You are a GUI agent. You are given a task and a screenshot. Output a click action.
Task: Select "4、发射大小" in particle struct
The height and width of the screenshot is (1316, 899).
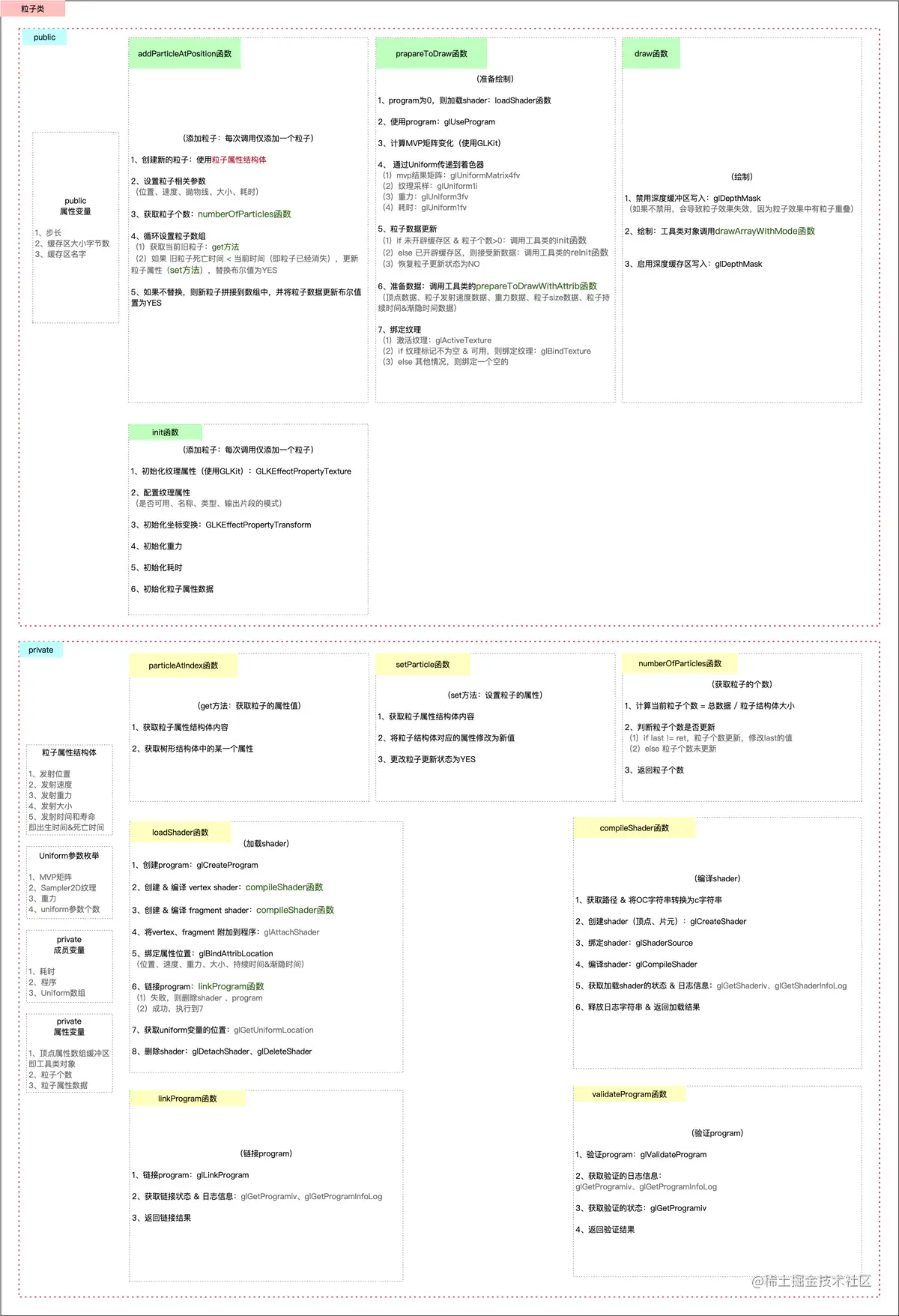(50, 806)
